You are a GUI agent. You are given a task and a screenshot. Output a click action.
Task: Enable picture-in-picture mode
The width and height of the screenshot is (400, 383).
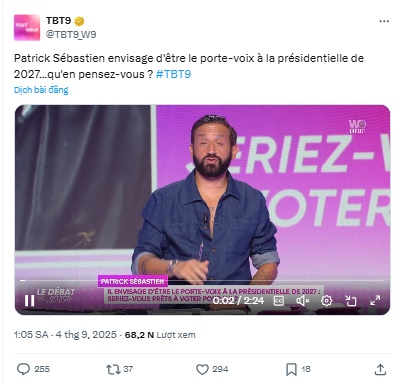tap(351, 301)
